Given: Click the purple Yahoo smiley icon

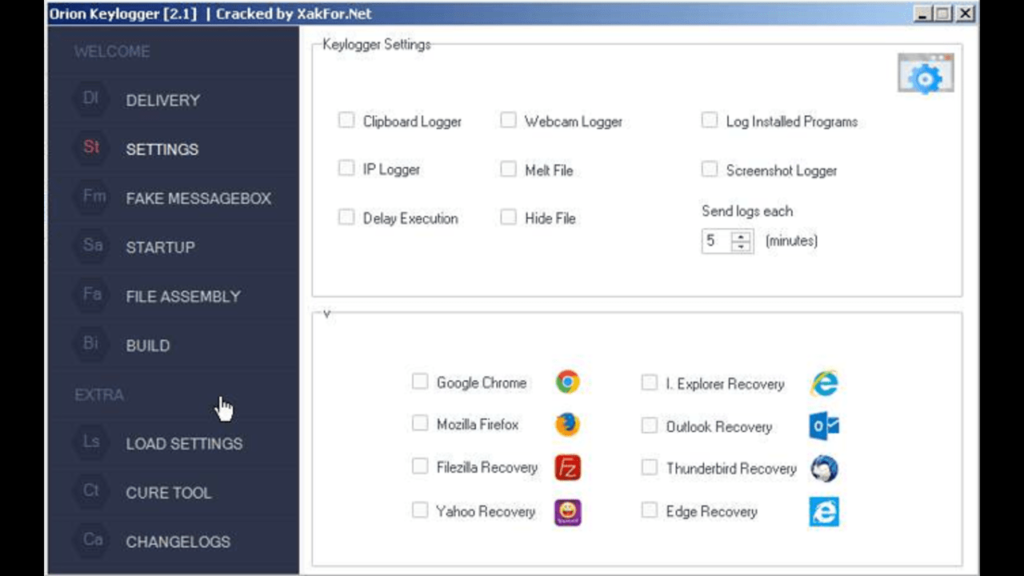Looking at the screenshot, I should point(568,512).
